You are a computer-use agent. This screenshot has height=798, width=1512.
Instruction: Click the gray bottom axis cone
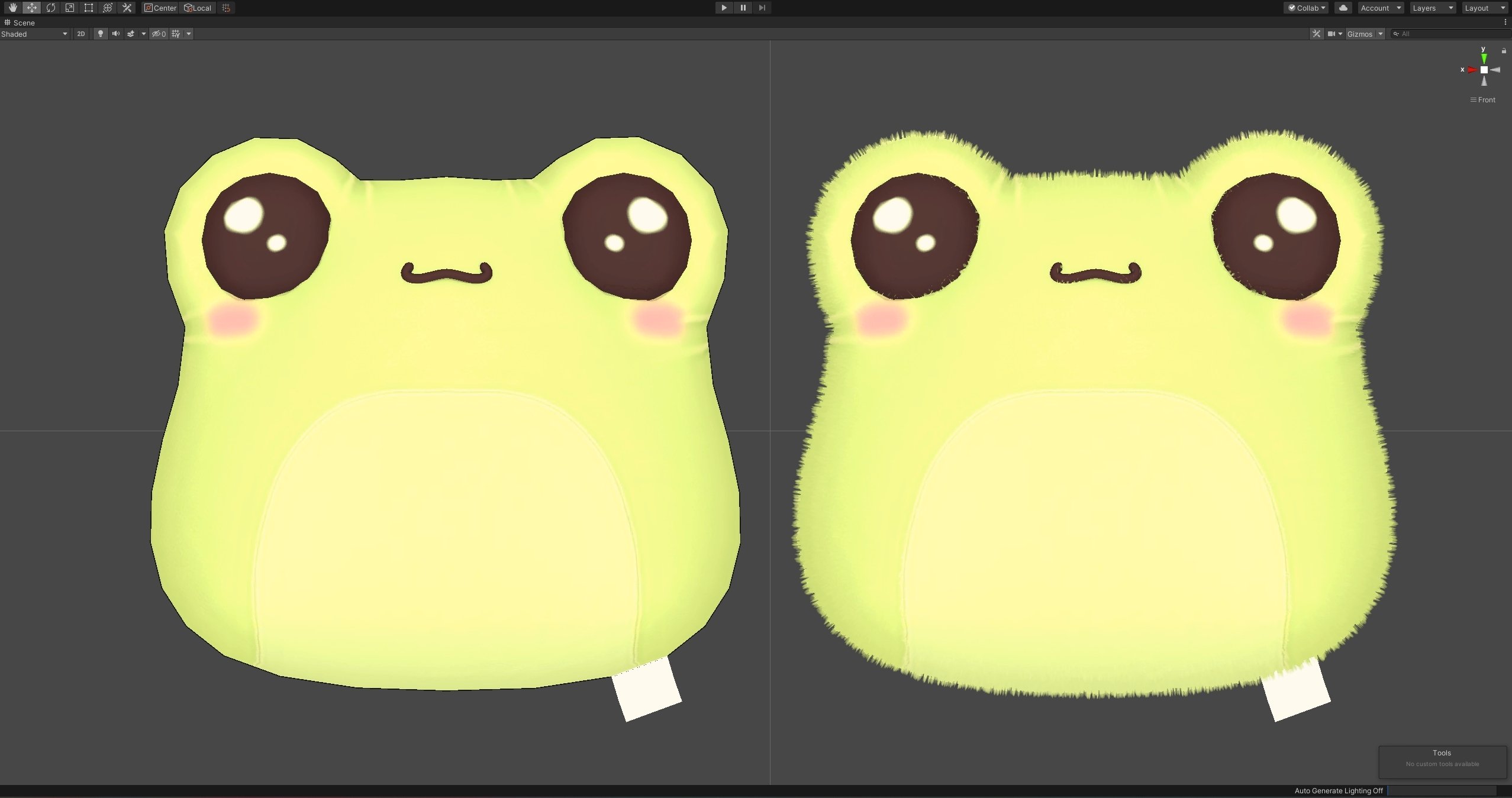(1484, 81)
